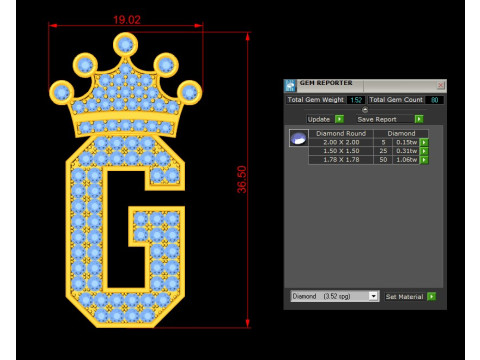Click the 0.15tw weight cell
The height and width of the screenshot is (360, 480).
[x=406, y=142]
